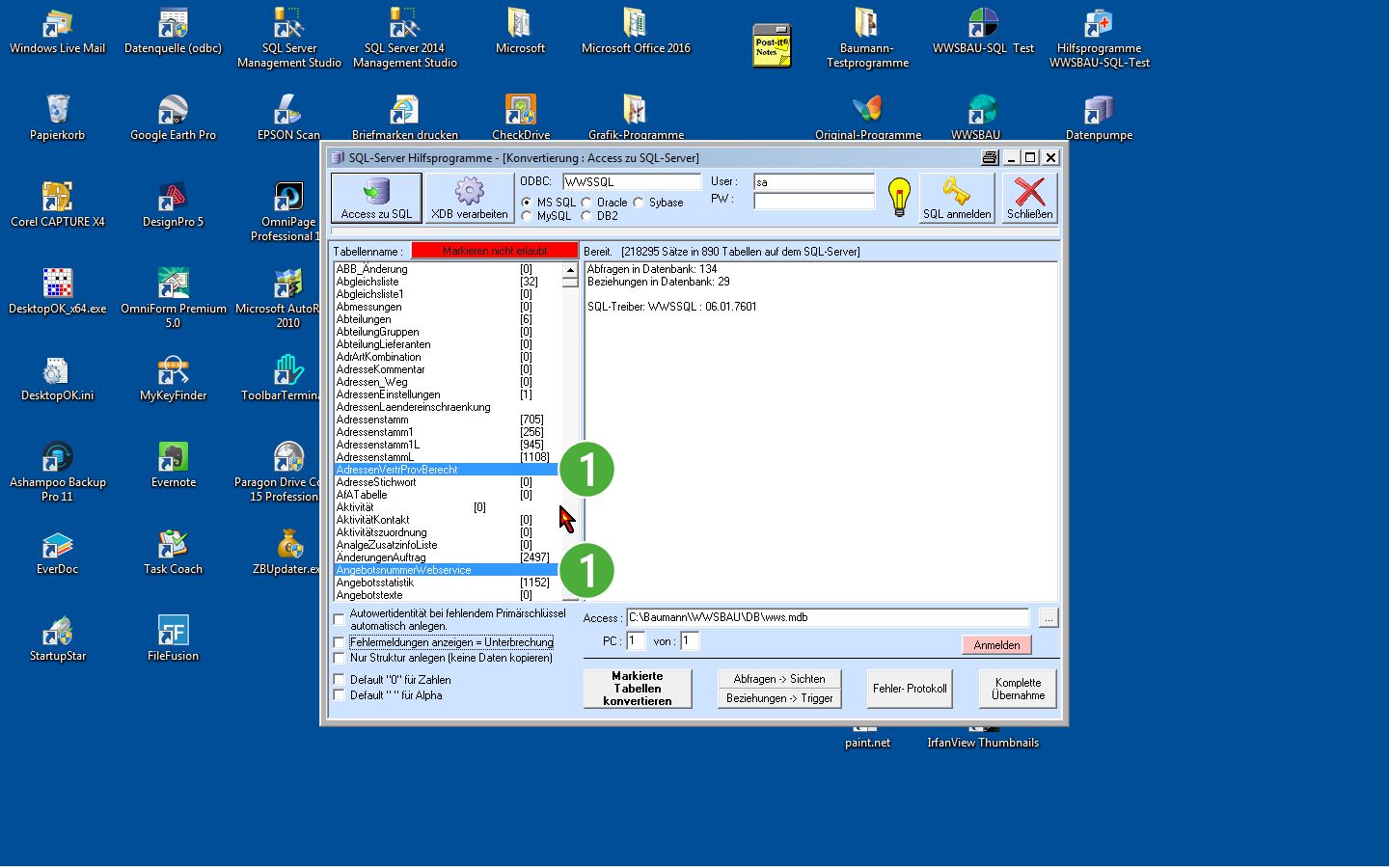This screenshot has height=868, width=1389.
Task: Open MyKeyFinder desktop icon
Action: click(x=174, y=378)
